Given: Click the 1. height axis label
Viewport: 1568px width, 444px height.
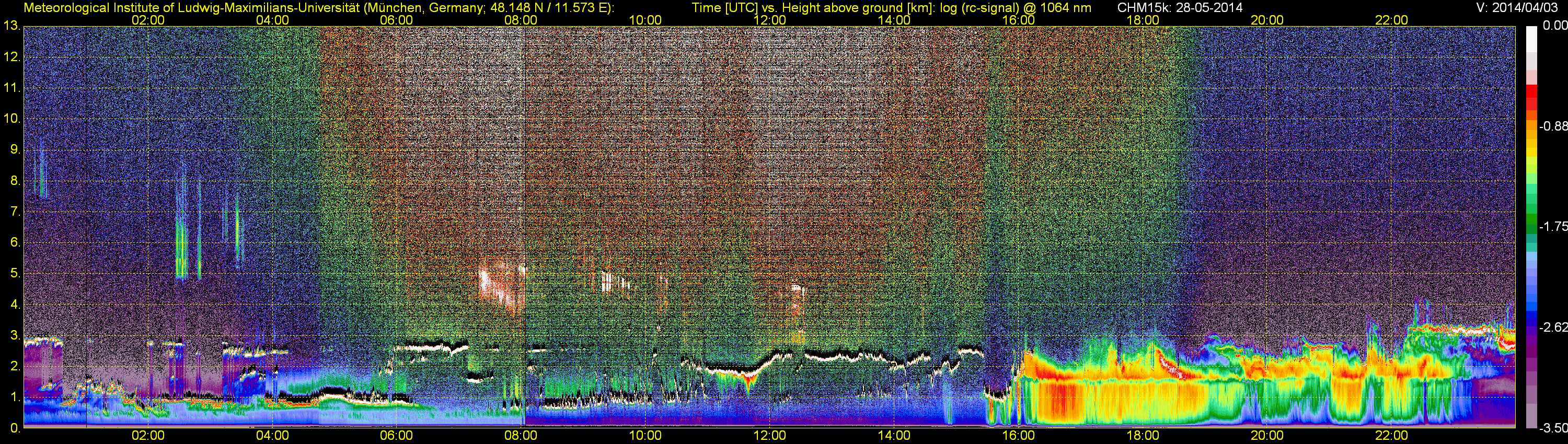Looking at the screenshot, I should coord(15,397).
